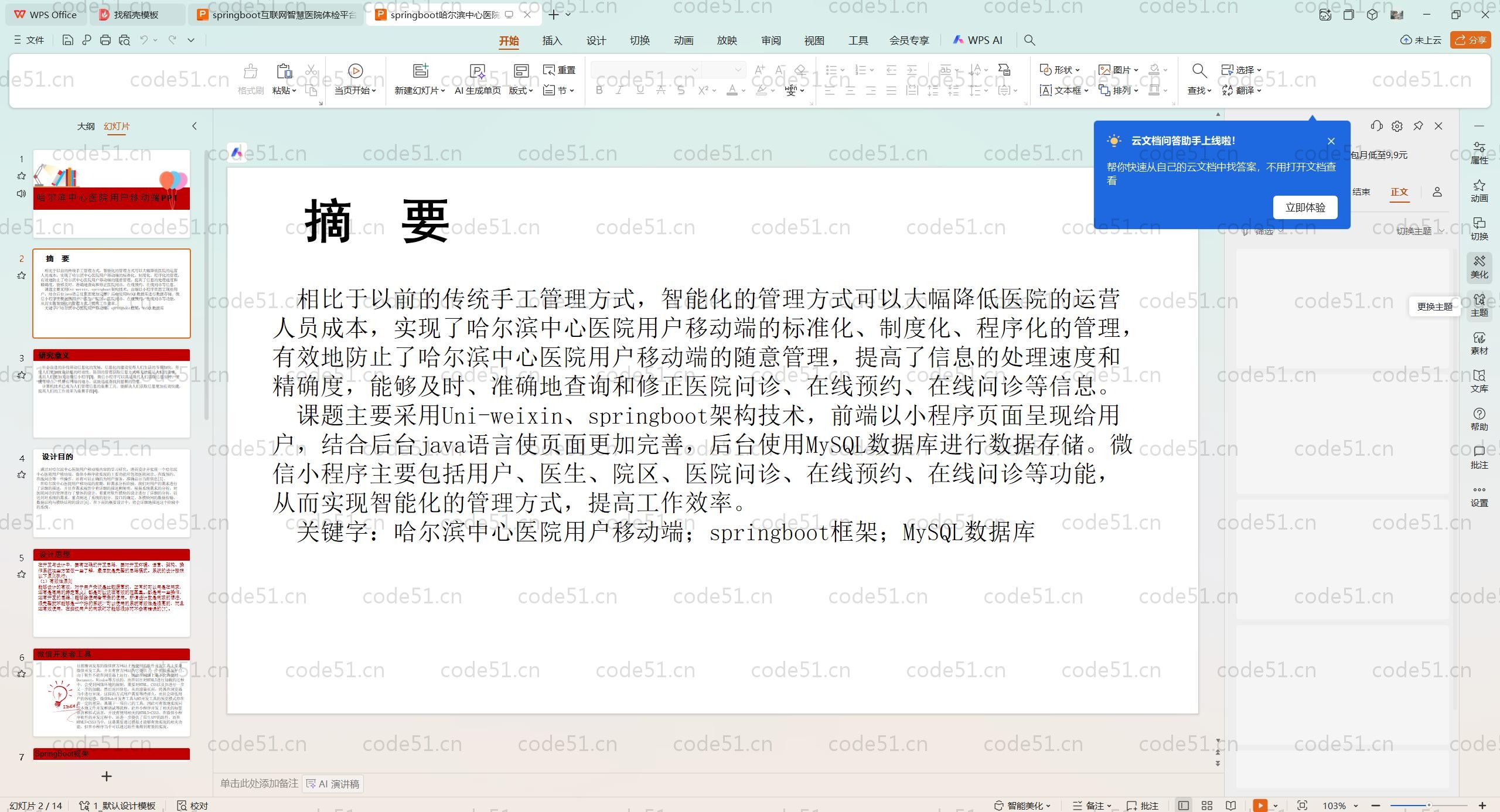
Task: Click the Save icon in quick toolbar
Action: (67, 40)
